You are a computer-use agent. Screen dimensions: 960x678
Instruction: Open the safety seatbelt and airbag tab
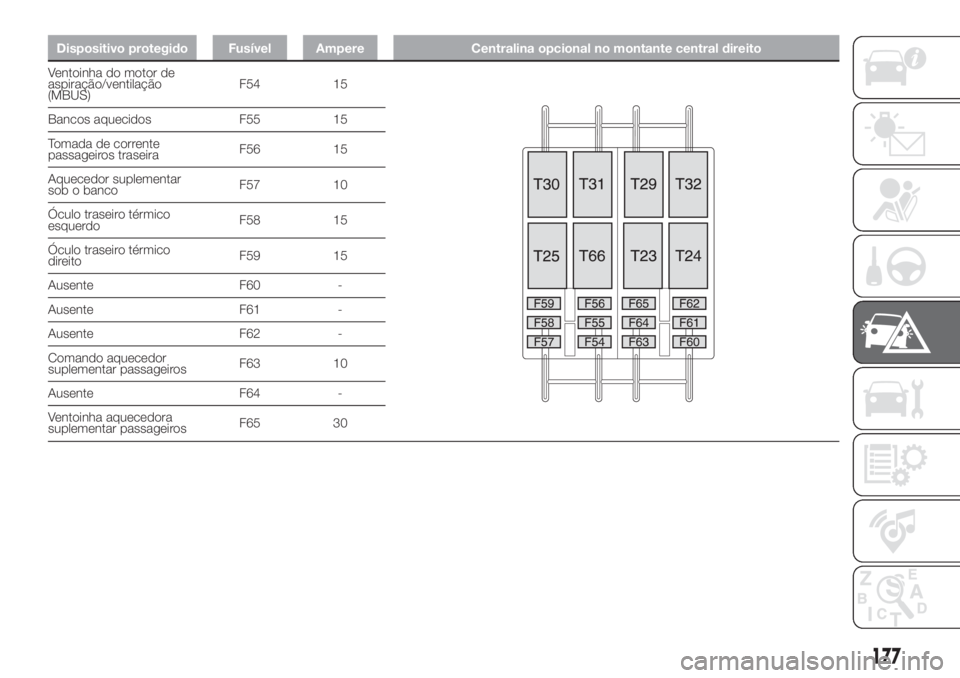[x=907, y=200]
